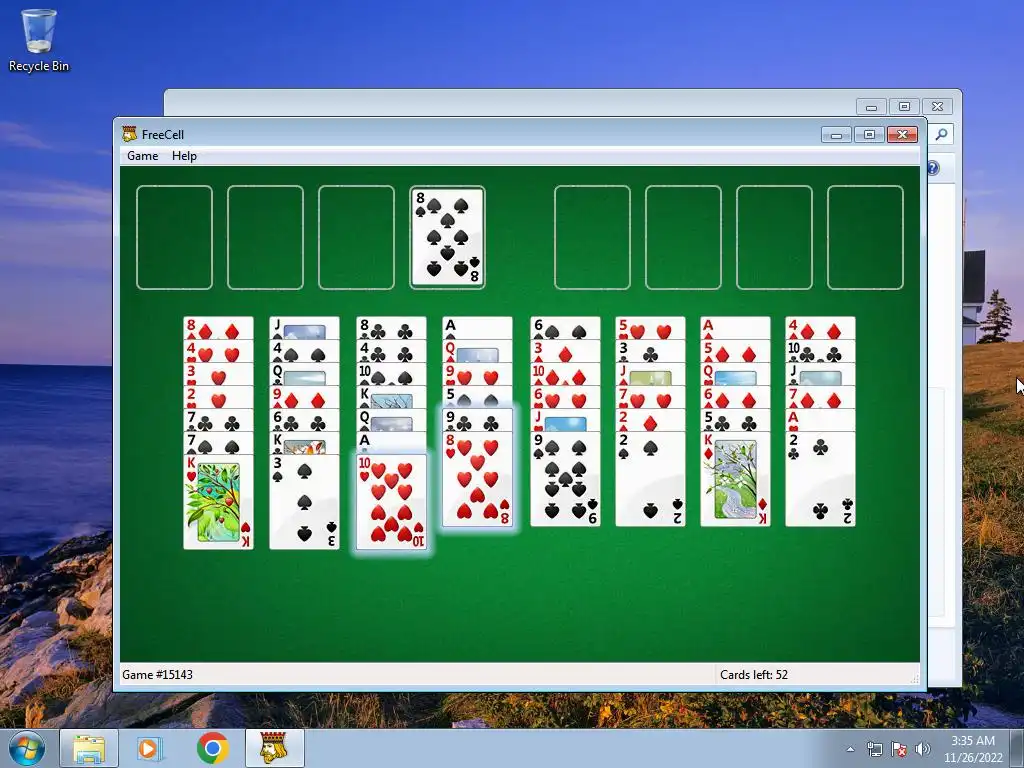Show hidden tray icons arrow

[x=850, y=749]
